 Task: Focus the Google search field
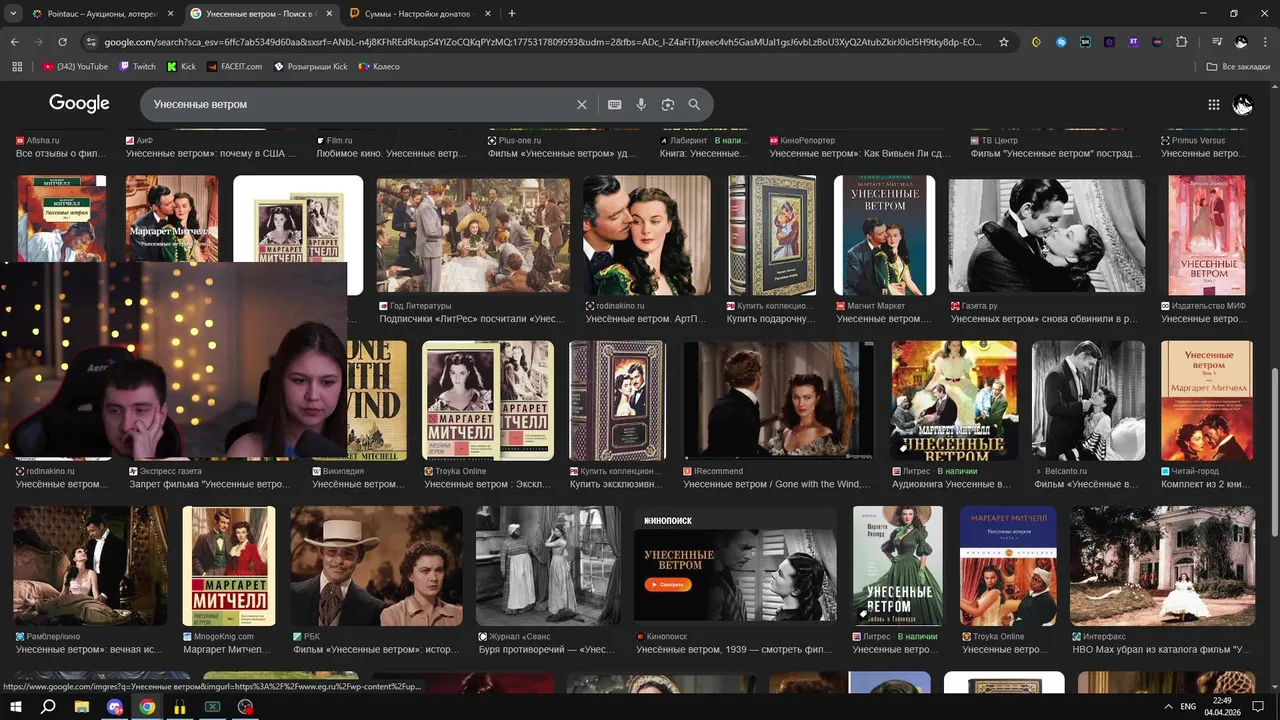[360, 104]
